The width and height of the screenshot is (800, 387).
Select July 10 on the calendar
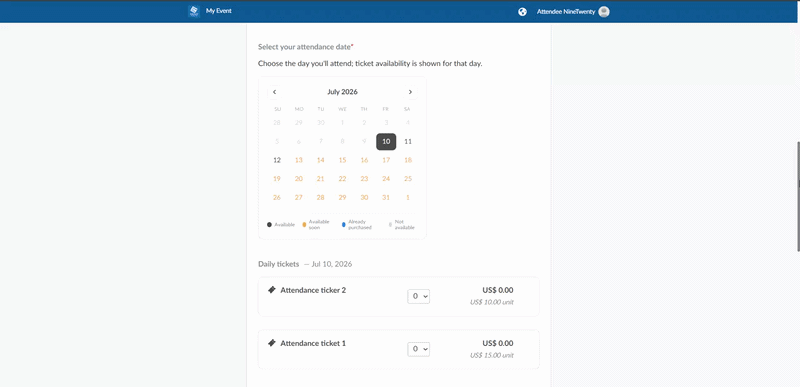386,142
